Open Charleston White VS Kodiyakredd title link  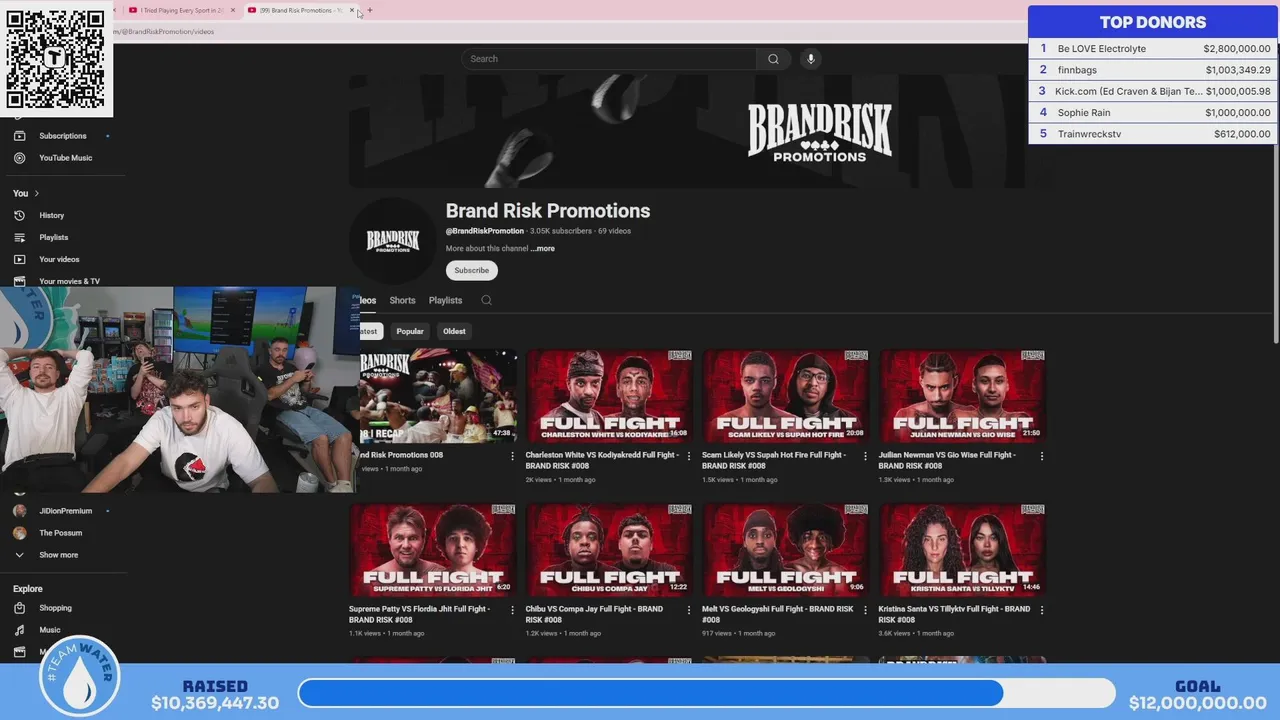tap(602, 460)
